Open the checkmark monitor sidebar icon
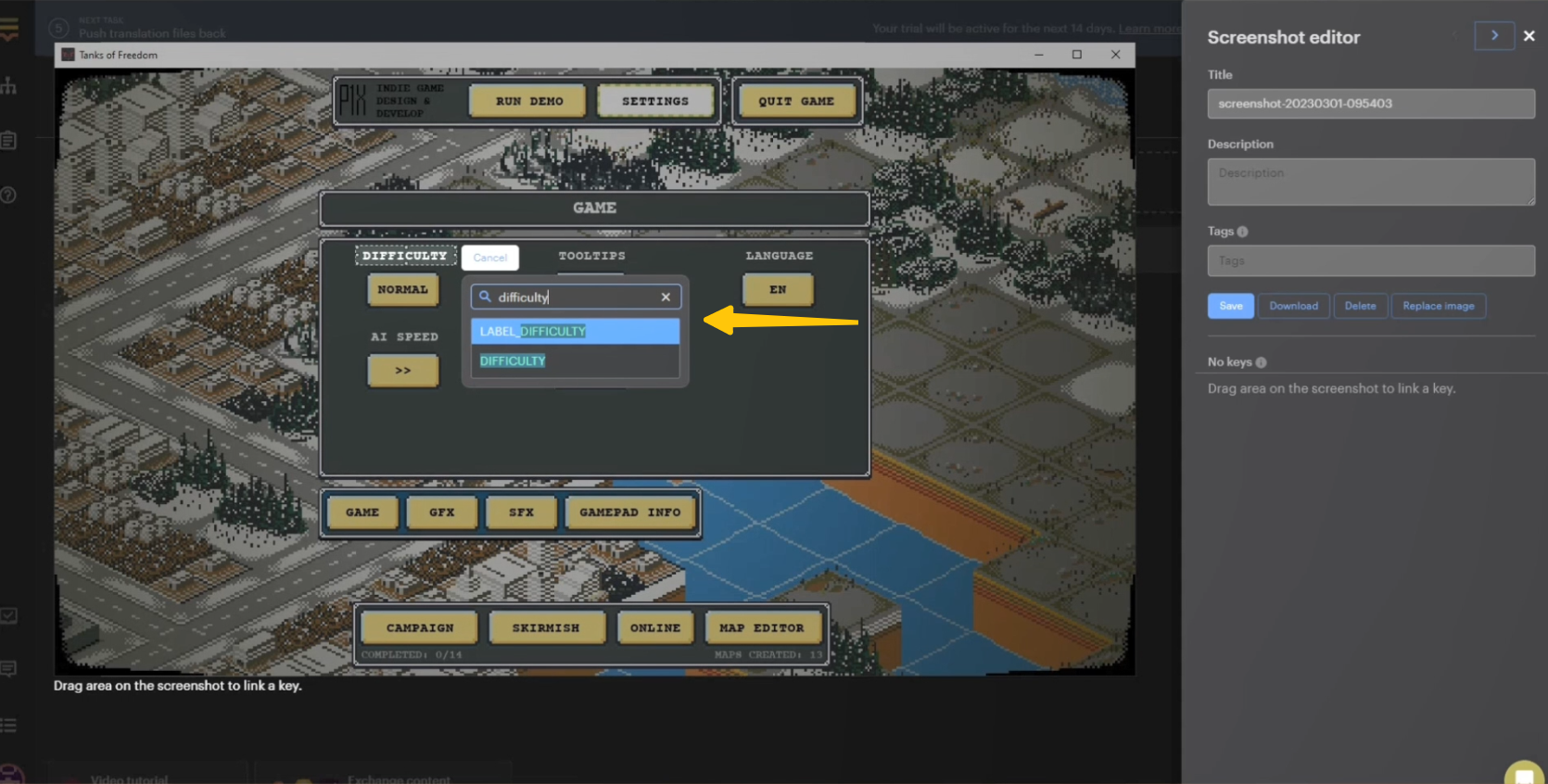This screenshot has width=1548, height=784. tap(8, 615)
